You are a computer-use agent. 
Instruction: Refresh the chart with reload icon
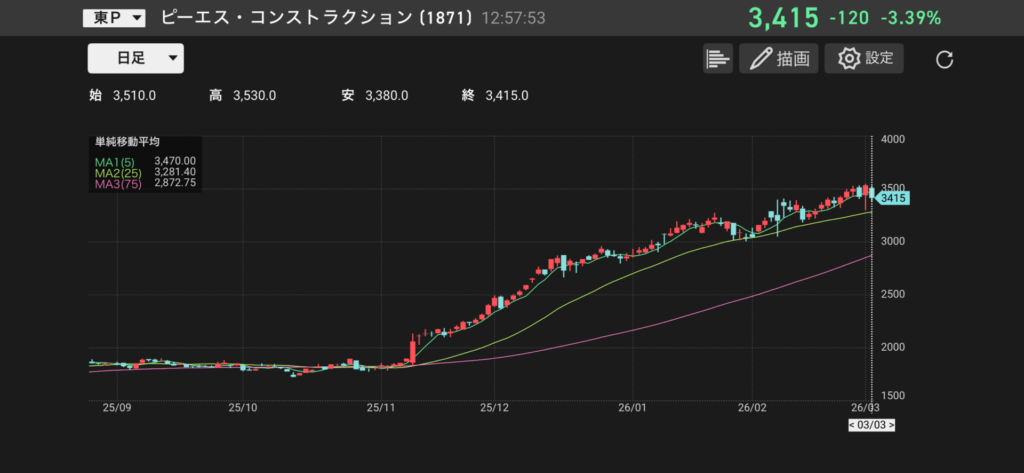(x=944, y=60)
